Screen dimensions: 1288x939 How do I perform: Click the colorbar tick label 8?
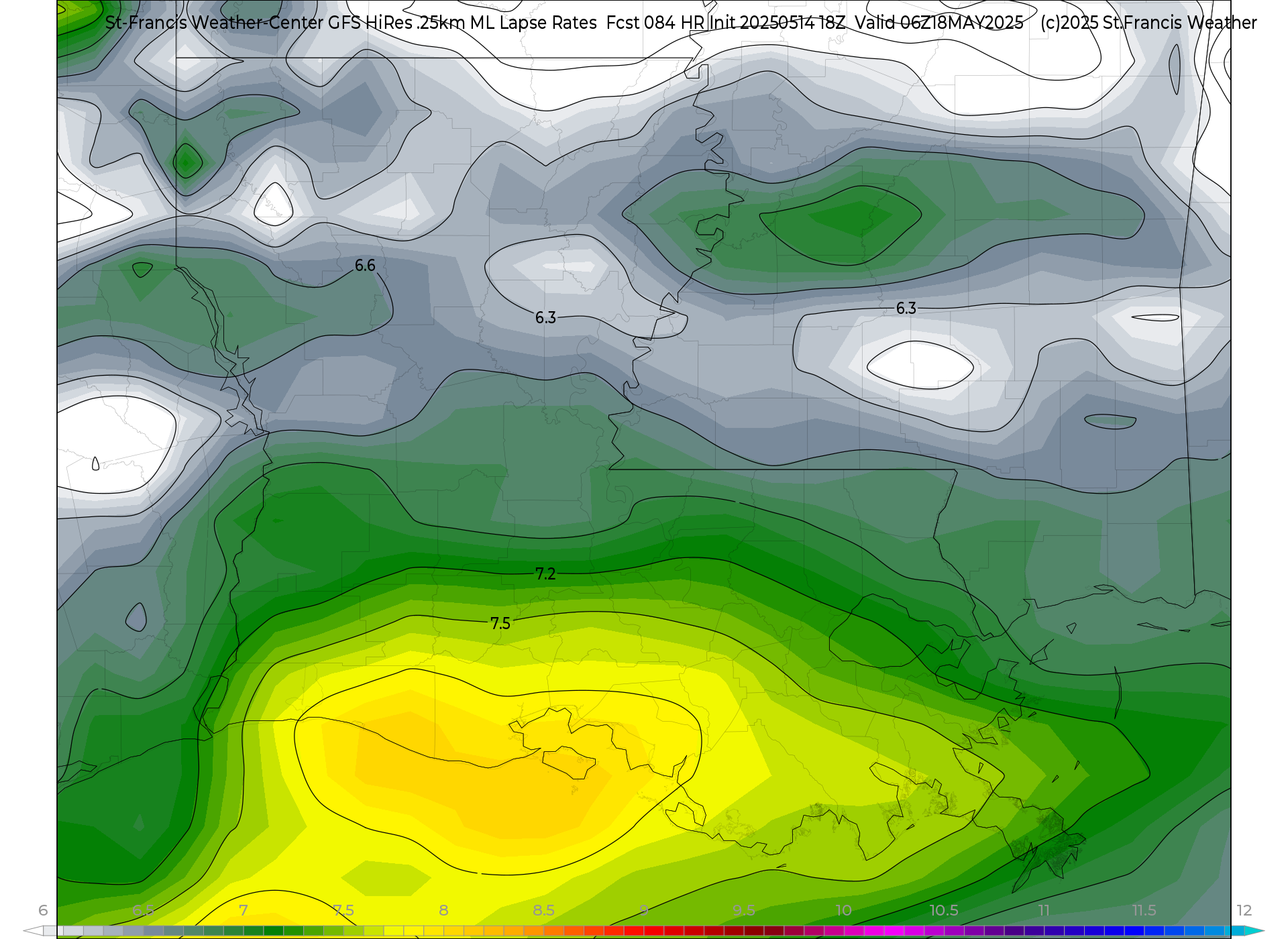443,911
